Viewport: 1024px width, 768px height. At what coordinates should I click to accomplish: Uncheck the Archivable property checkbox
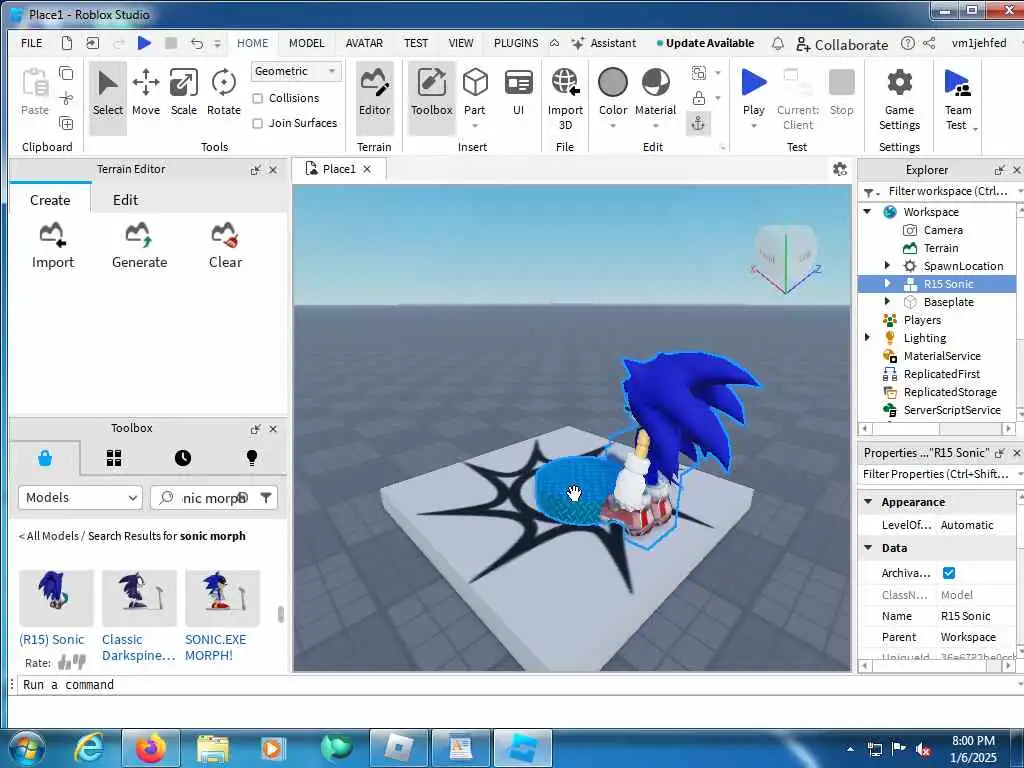point(949,573)
